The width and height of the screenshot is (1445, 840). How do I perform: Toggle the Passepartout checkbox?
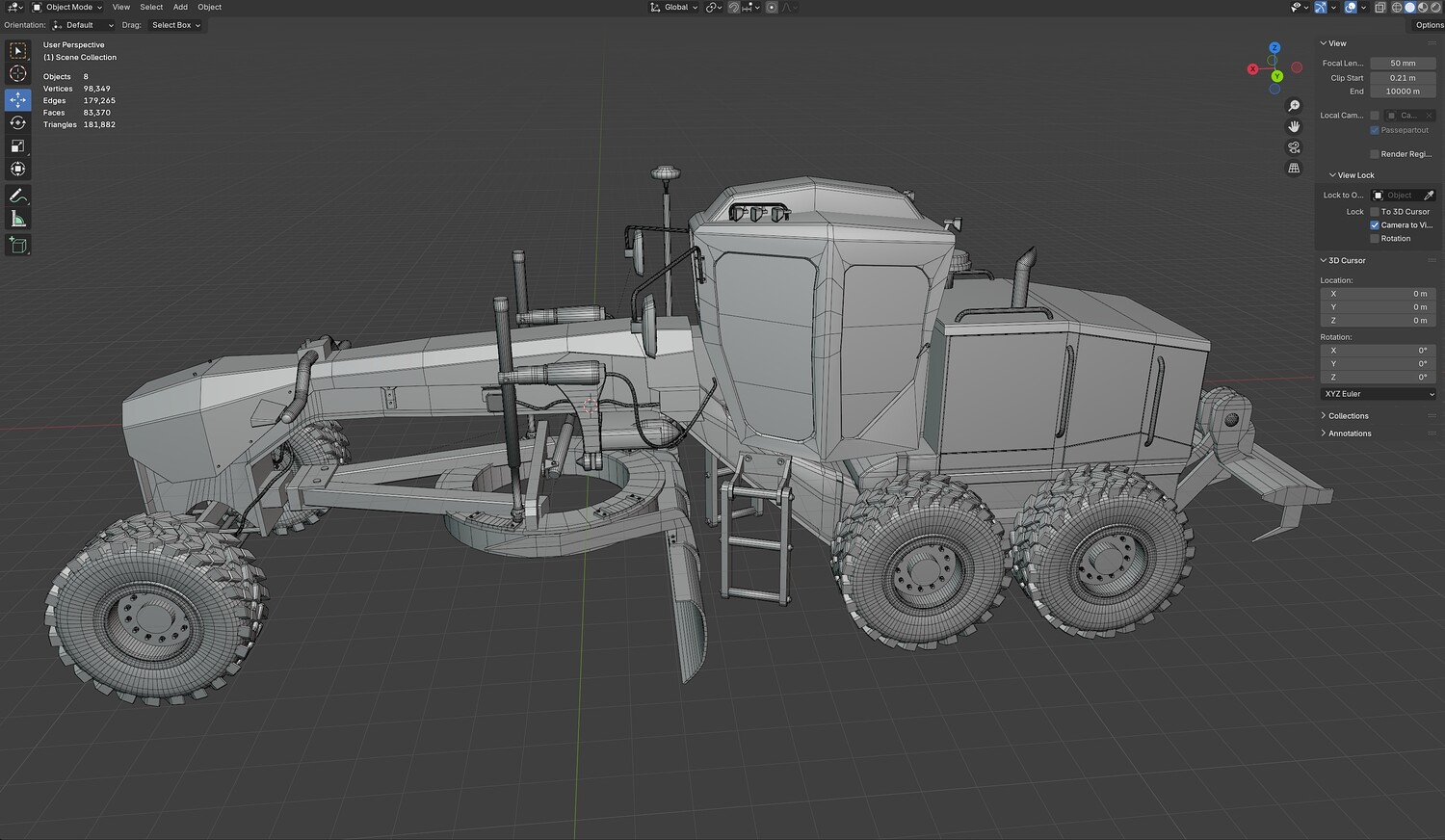pyautogui.click(x=1375, y=130)
